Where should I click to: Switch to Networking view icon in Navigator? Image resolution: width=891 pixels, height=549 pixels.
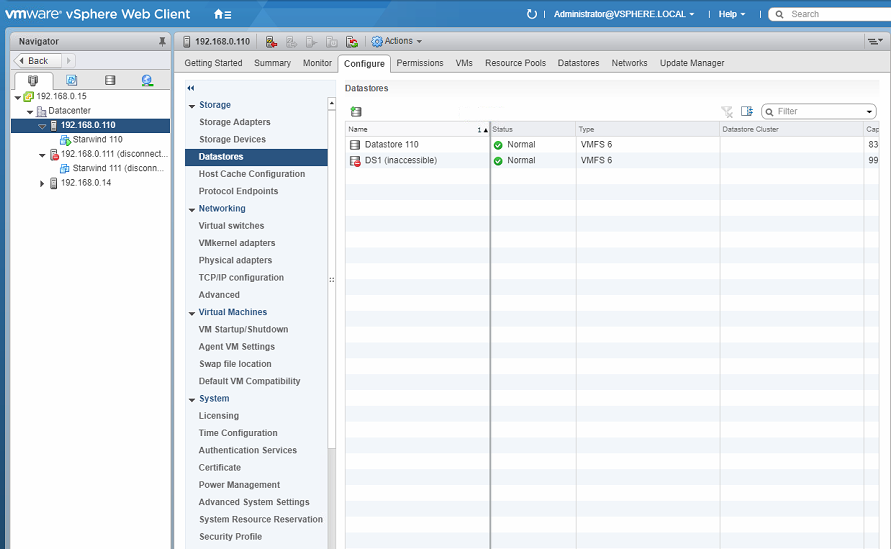147,80
